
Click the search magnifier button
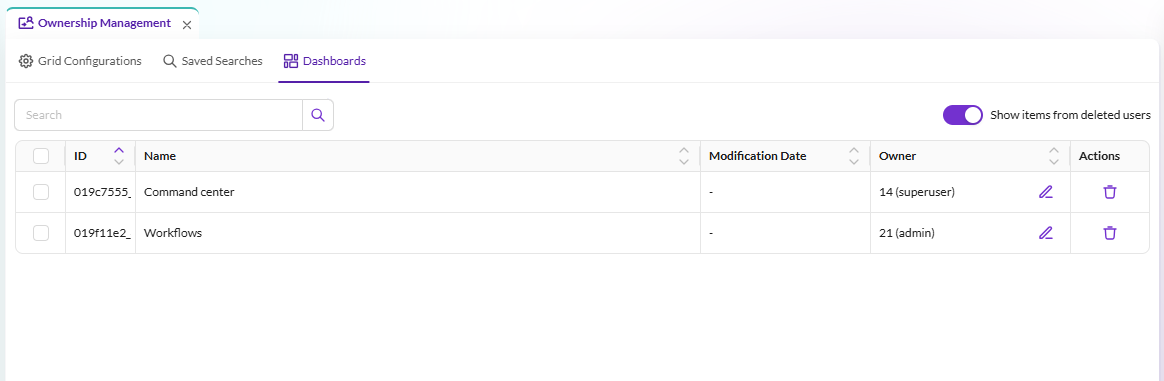pos(318,115)
